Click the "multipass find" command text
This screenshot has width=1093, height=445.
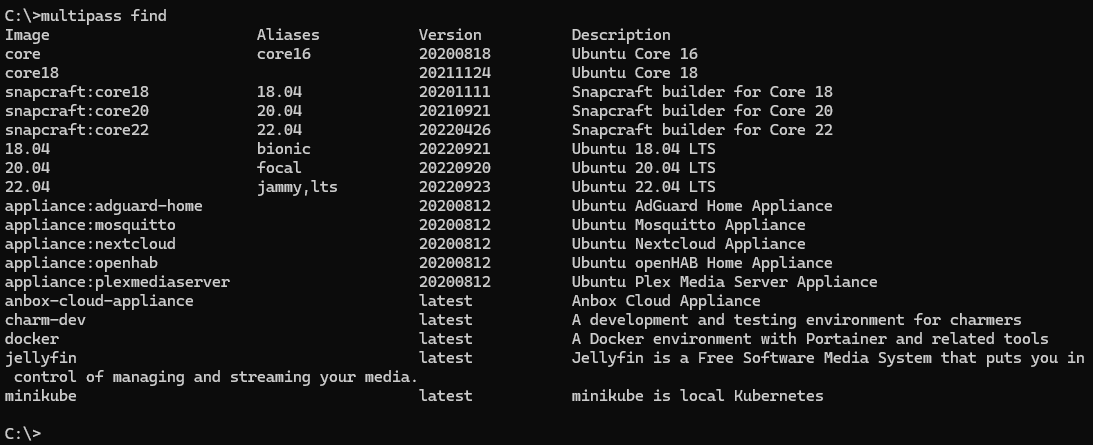(x=107, y=16)
